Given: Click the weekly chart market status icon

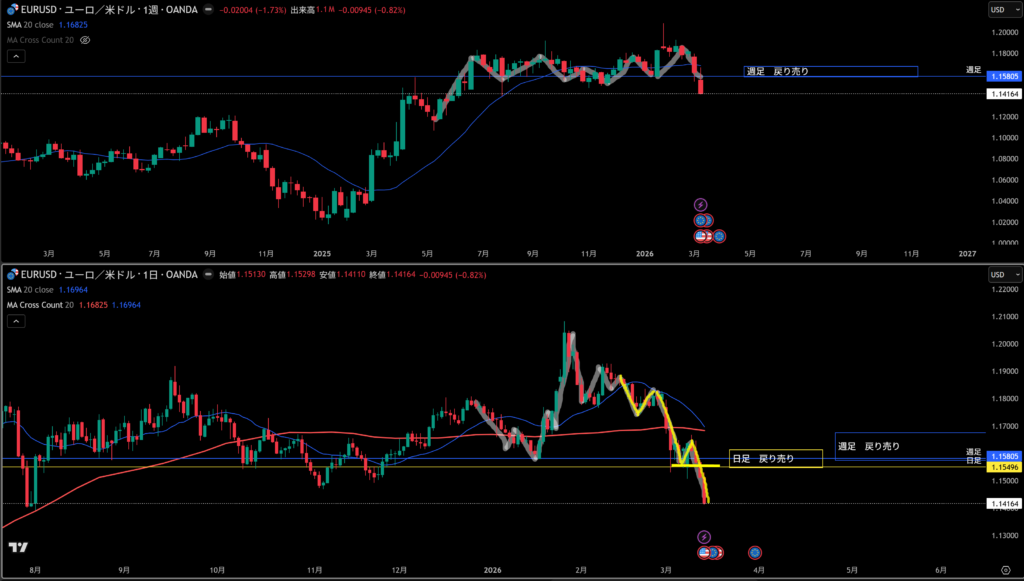Looking at the screenshot, I should pos(206,9).
